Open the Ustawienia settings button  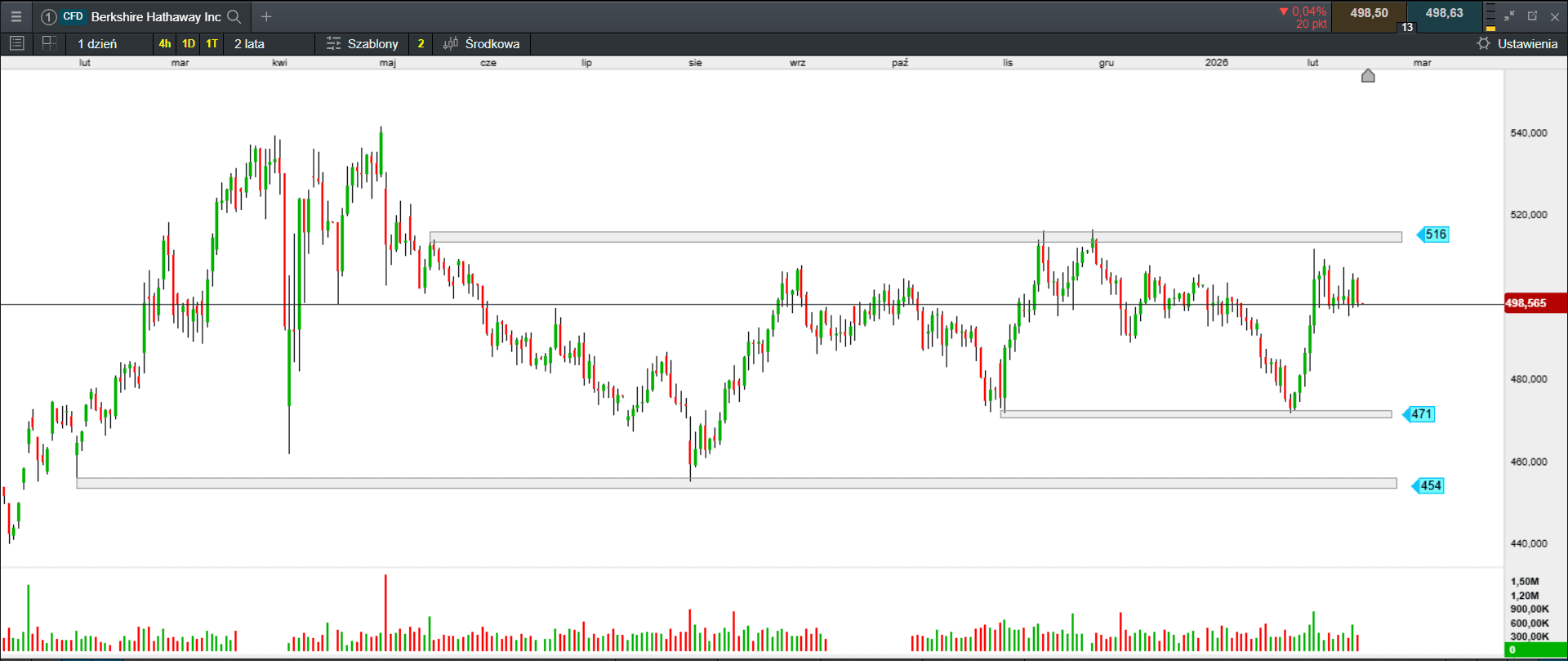(1517, 43)
